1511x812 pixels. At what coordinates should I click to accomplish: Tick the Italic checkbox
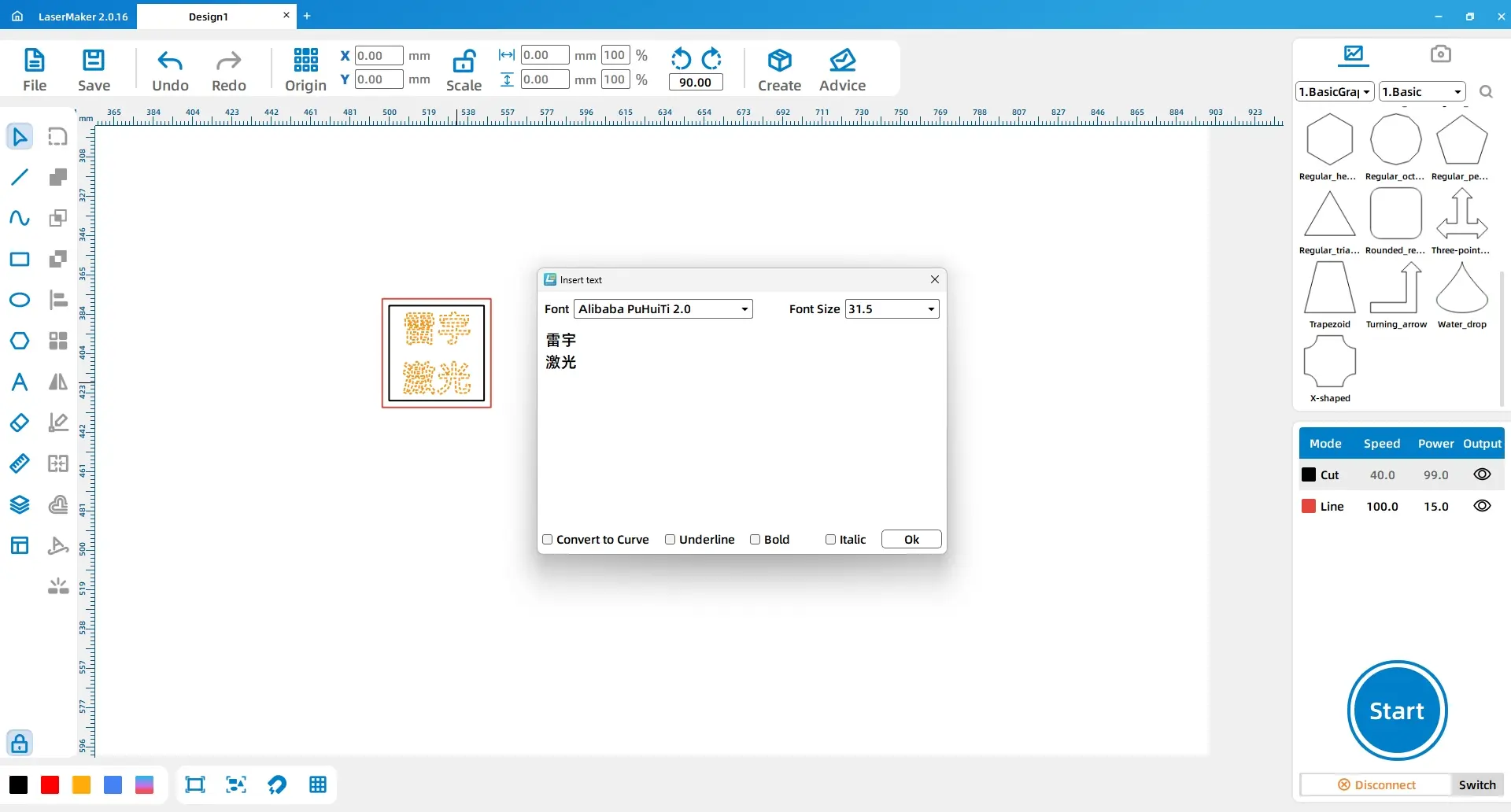point(830,540)
